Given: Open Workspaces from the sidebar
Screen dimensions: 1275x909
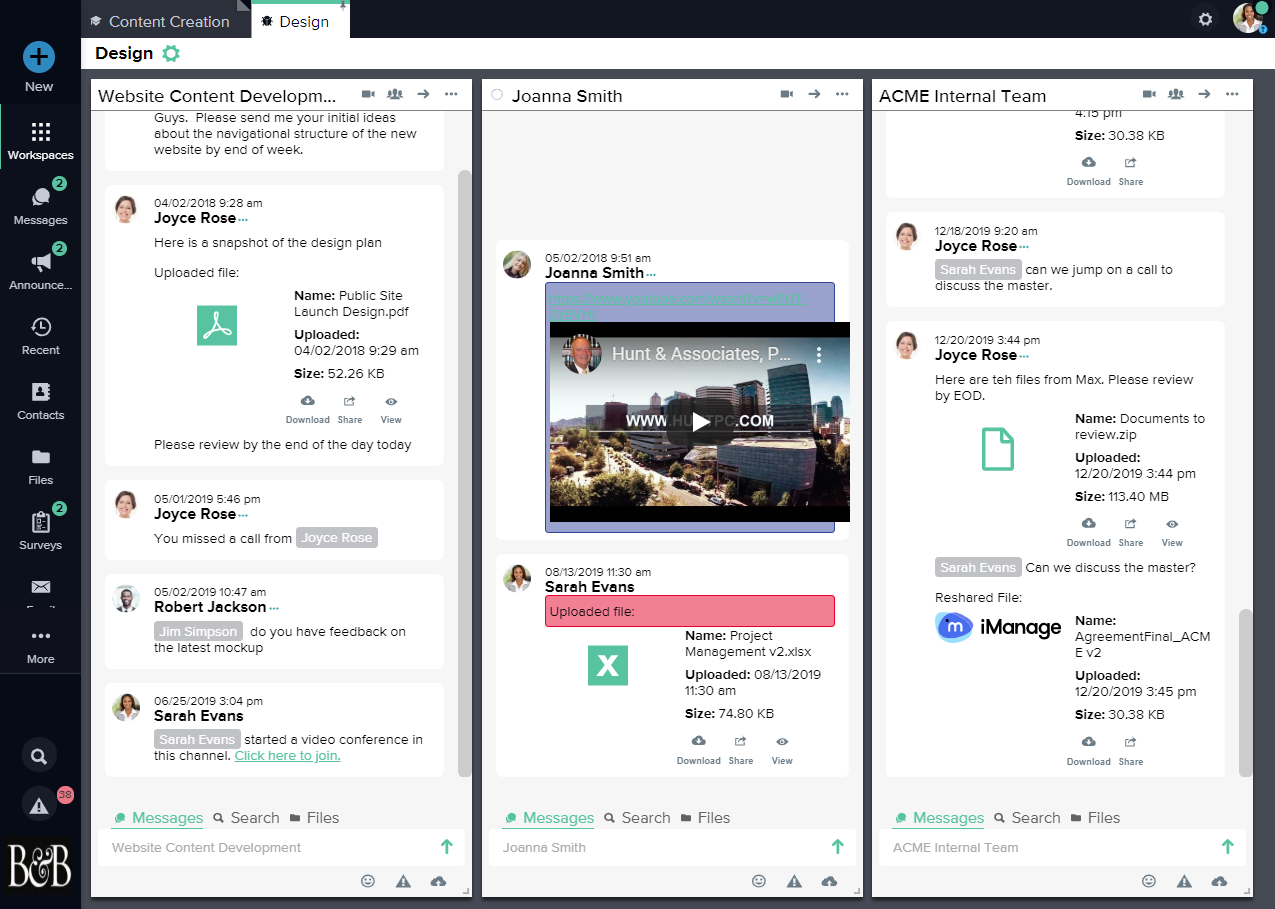Looking at the screenshot, I should [40, 141].
